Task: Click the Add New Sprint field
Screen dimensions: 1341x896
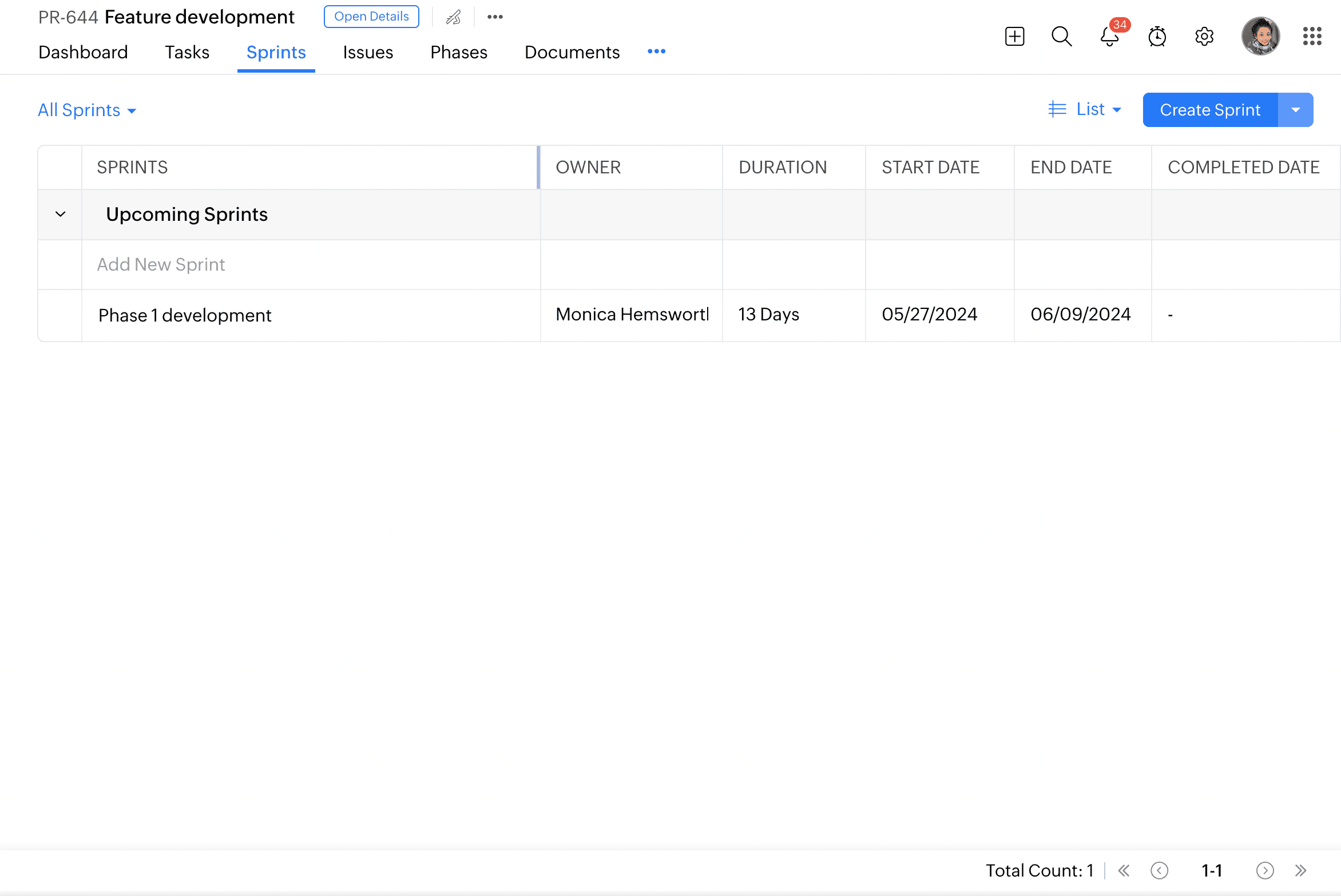Action: point(161,264)
